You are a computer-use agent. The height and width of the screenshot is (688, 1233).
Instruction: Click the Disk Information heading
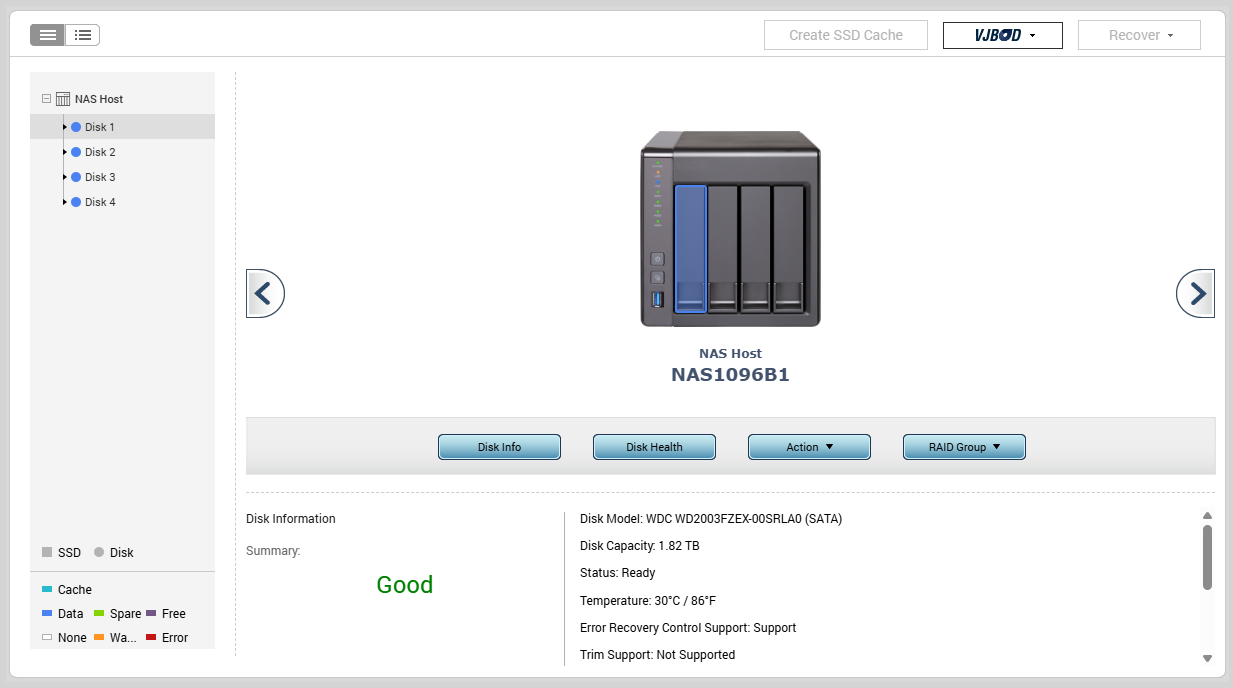[291, 519]
